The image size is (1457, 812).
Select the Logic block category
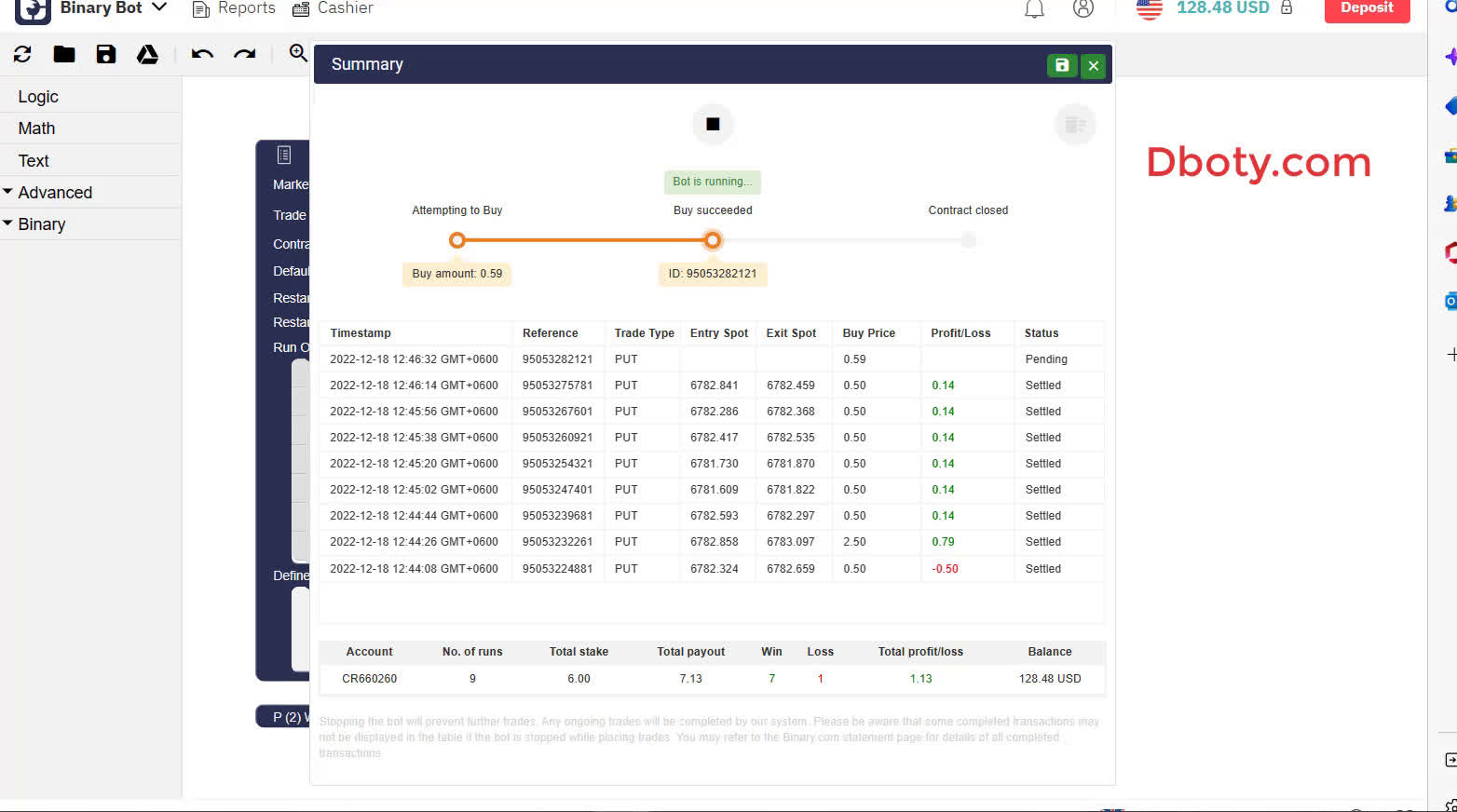(38, 97)
